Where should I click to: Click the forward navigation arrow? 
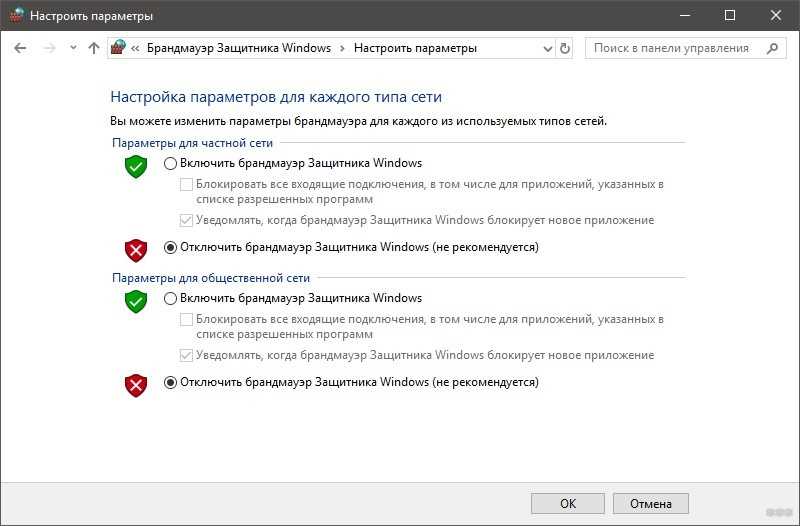[49, 48]
